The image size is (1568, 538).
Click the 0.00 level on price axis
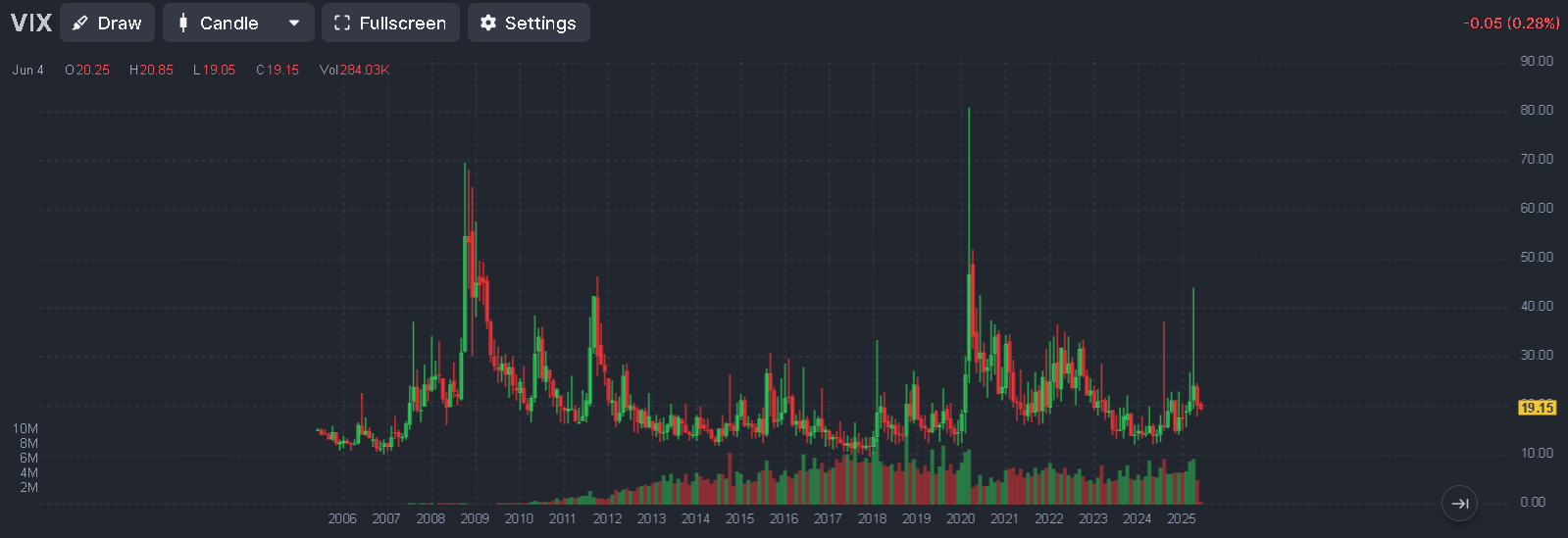pyautogui.click(x=1532, y=502)
